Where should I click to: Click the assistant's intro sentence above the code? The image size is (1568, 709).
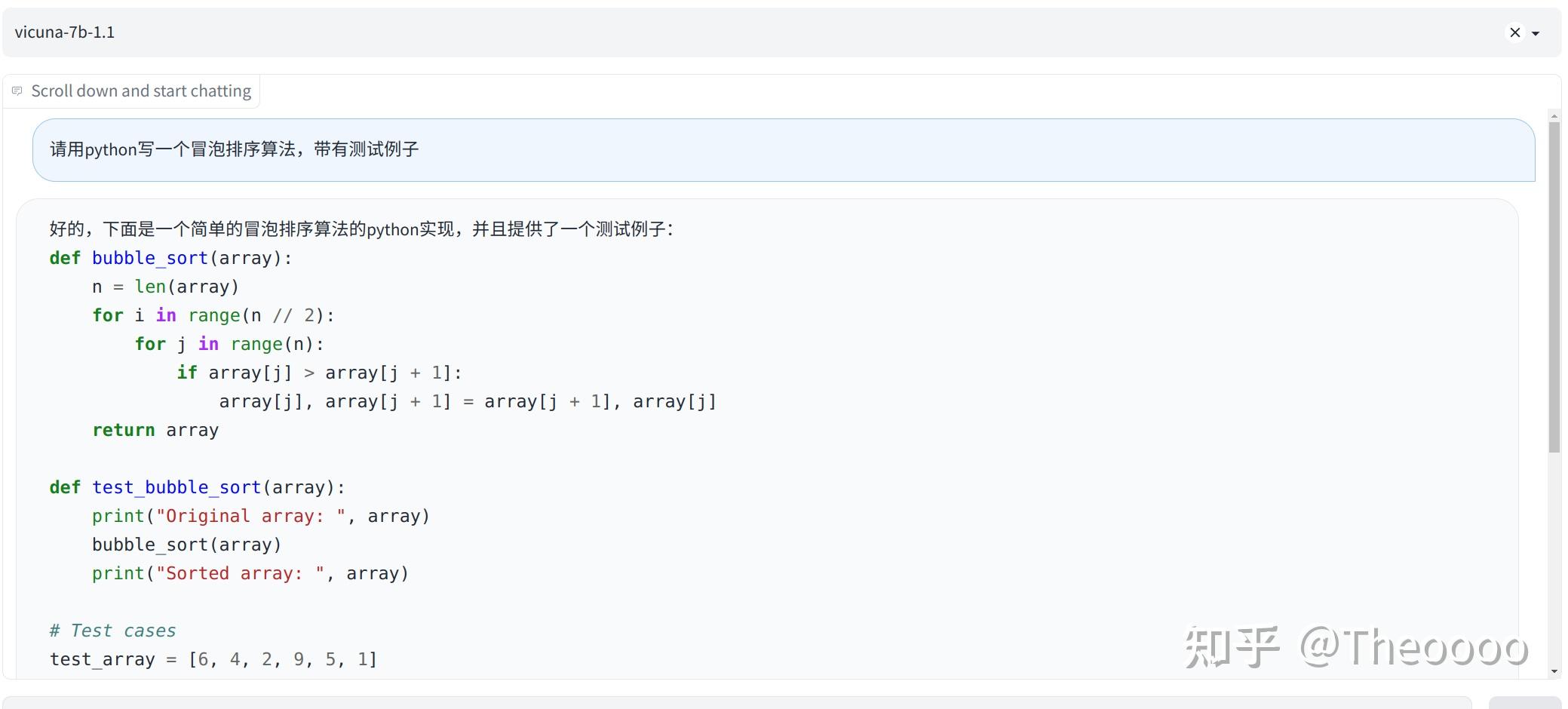point(361,229)
